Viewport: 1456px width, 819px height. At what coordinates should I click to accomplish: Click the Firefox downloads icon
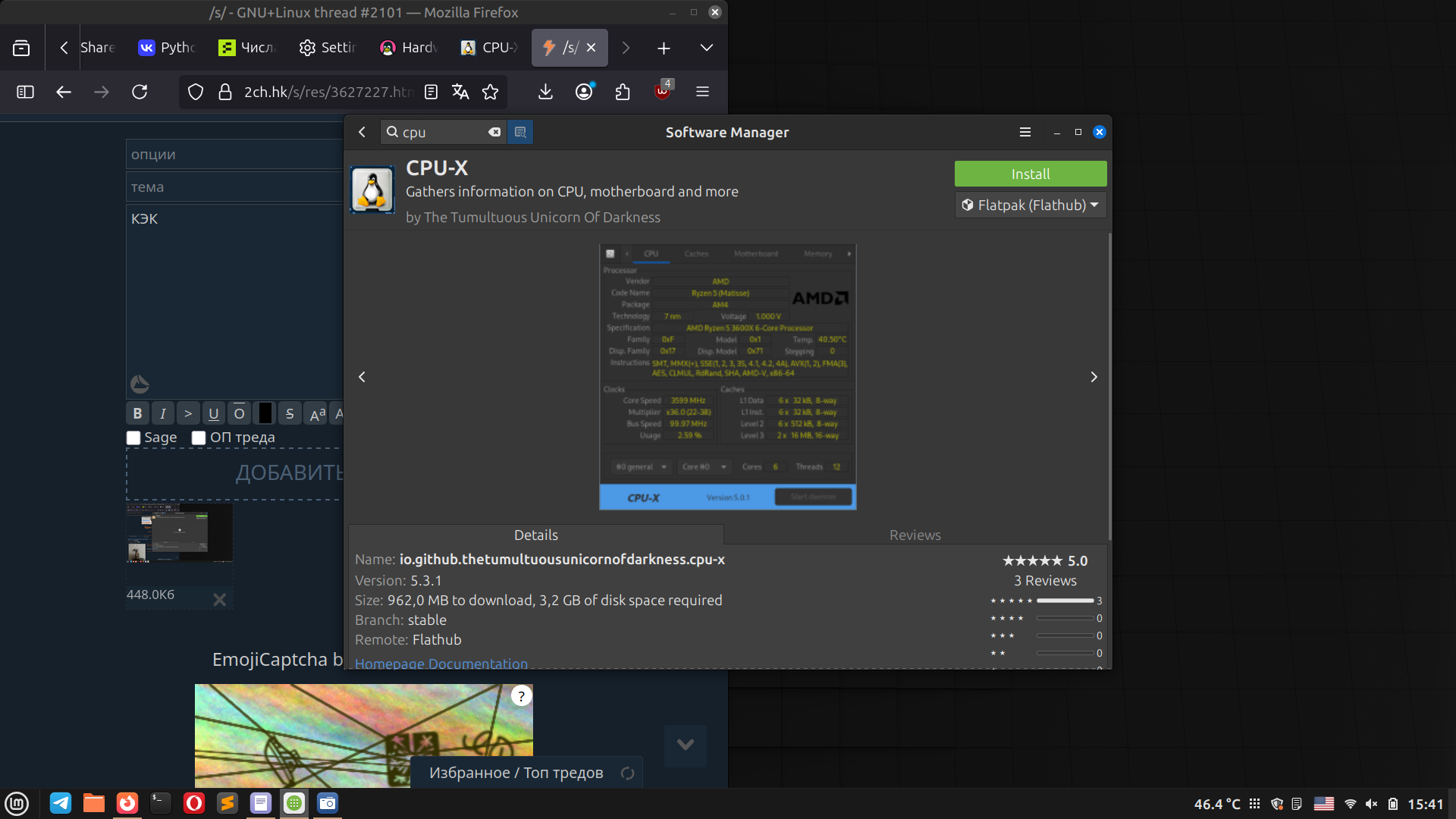tap(545, 92)
